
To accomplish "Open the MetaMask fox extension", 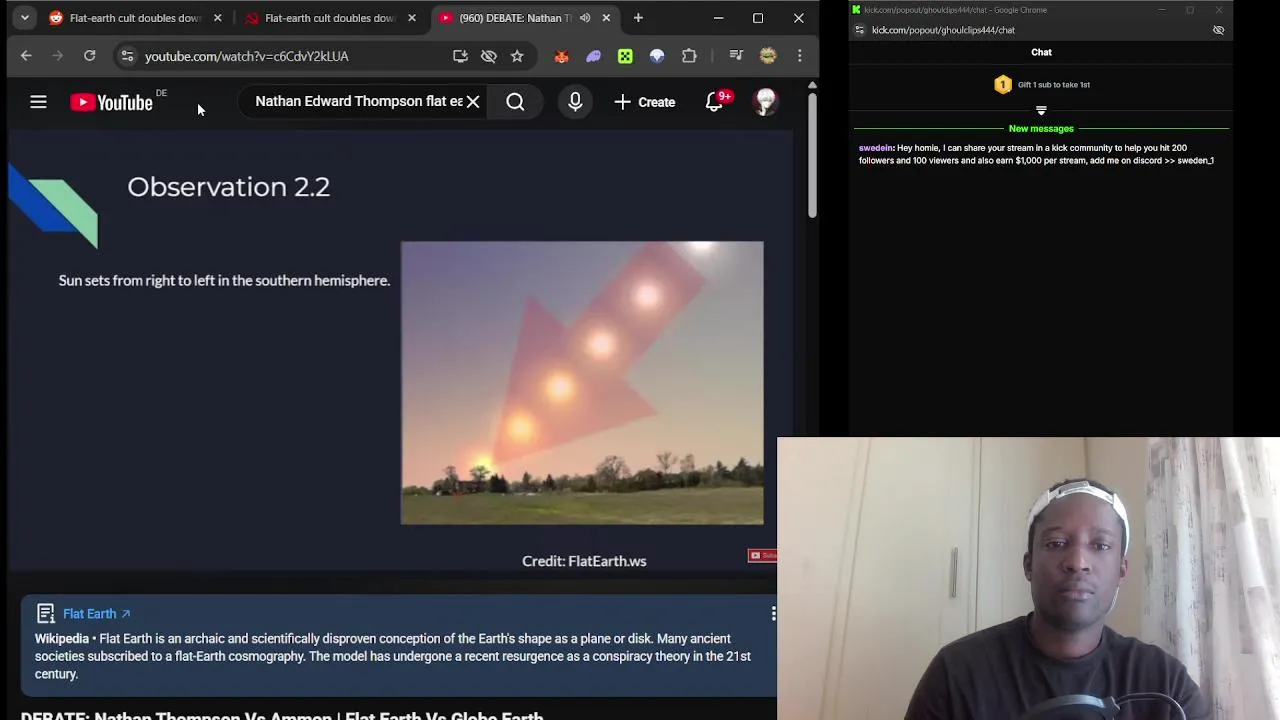I will point(561,56).
